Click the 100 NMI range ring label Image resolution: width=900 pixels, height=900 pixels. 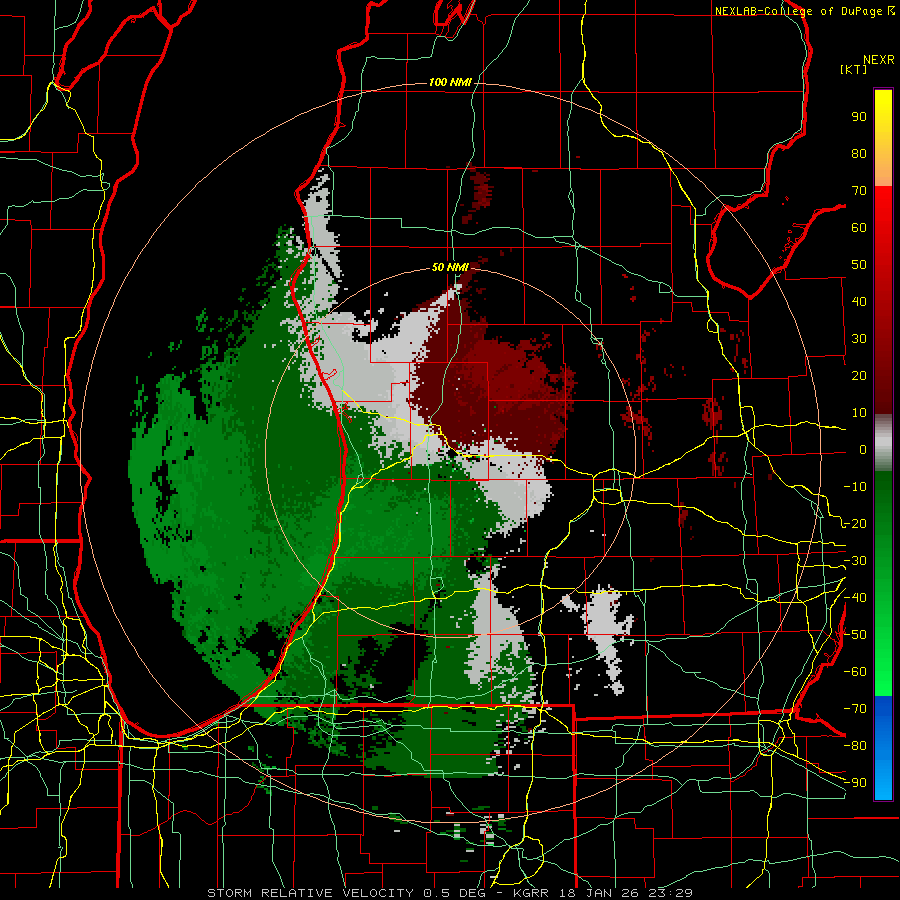point(450,83)
